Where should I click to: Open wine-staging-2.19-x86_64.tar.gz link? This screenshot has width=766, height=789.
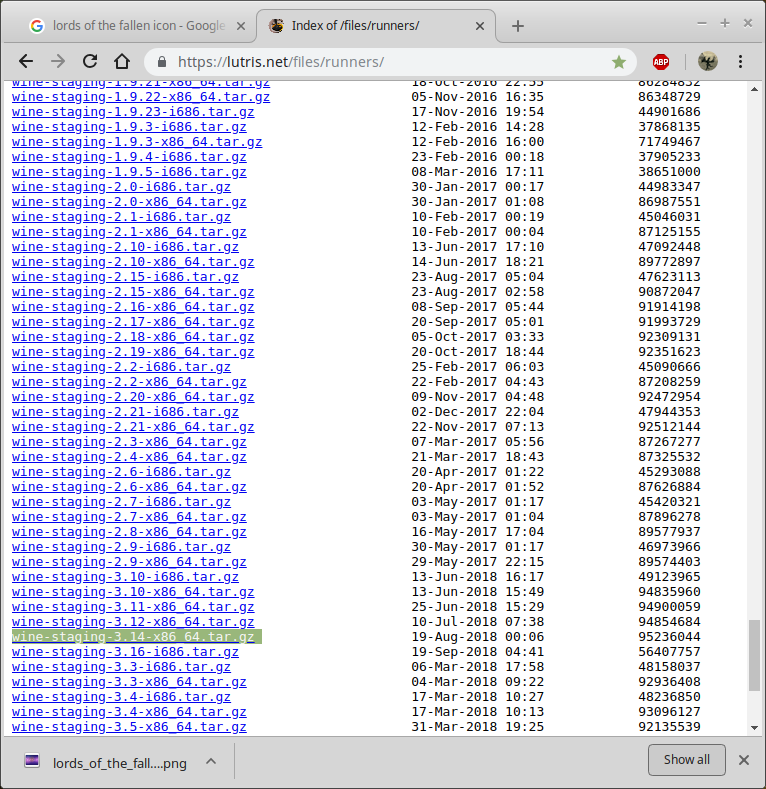click(133, 352)
